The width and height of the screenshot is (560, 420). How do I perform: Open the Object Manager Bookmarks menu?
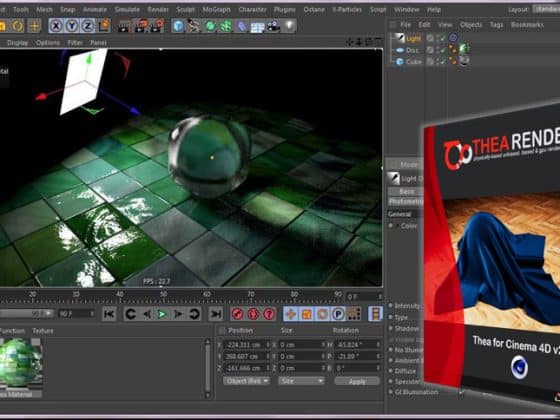coord(527,25)
